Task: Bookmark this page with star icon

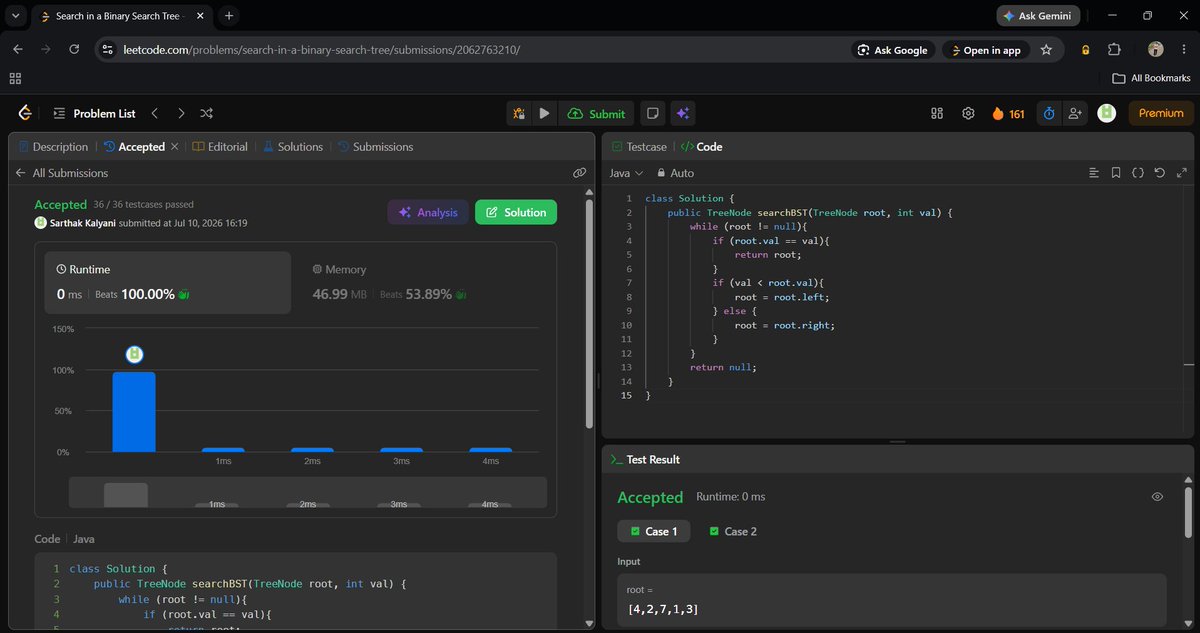Action: (1046, 50)
